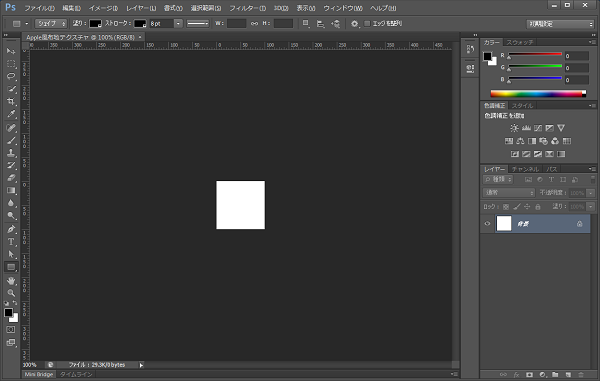
Task: Toggle lock image pixels
Action: pos(517,207)
